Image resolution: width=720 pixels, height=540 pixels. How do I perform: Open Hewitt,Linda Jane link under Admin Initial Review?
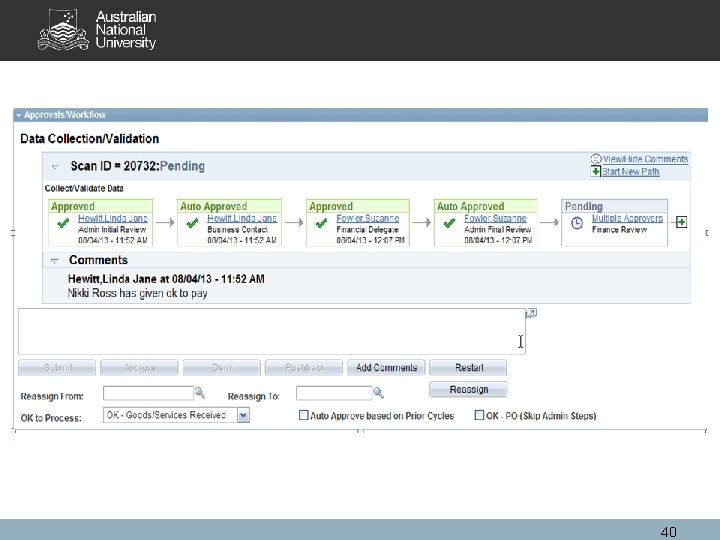tap(112, 219)
